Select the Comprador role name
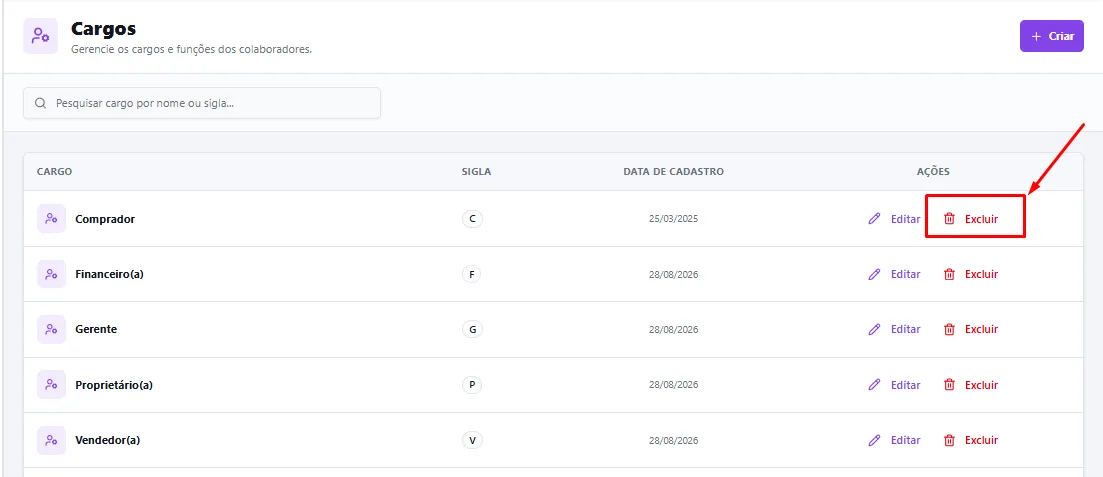 click(x=105, y=219)
